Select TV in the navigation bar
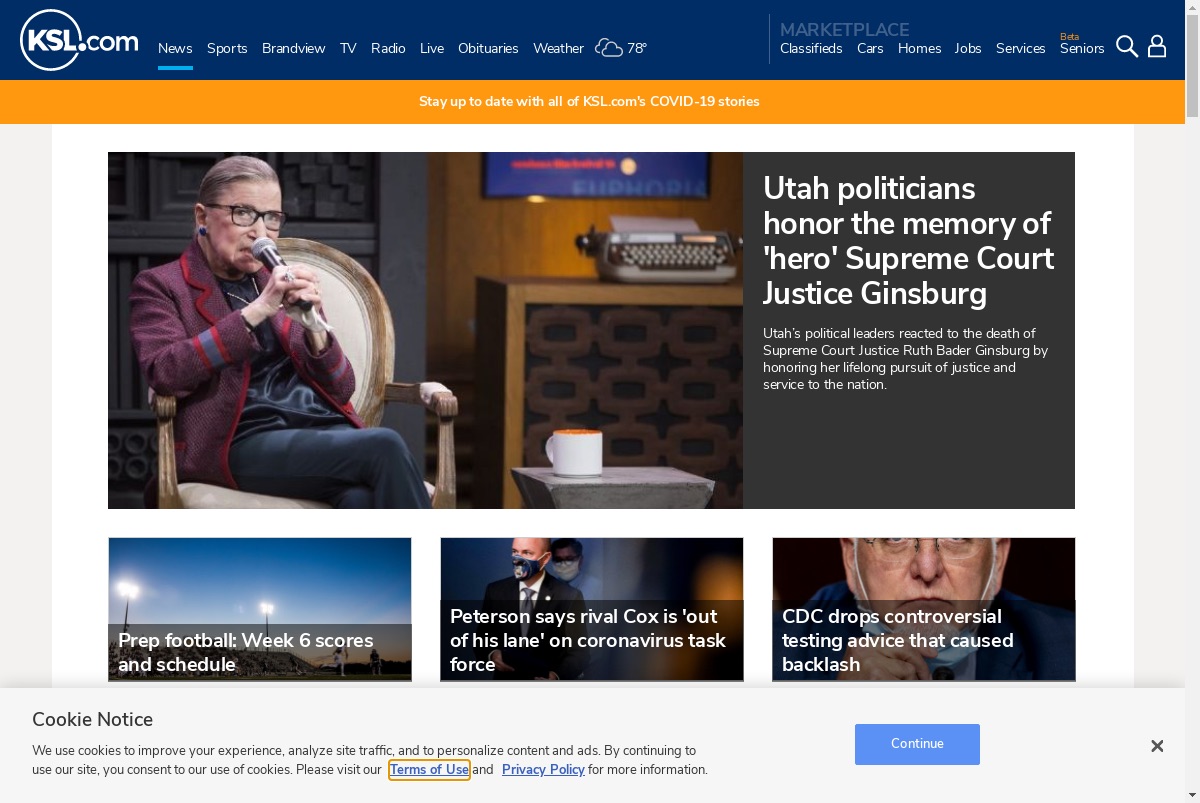1200x803 pixels. (x=348, y=48)
